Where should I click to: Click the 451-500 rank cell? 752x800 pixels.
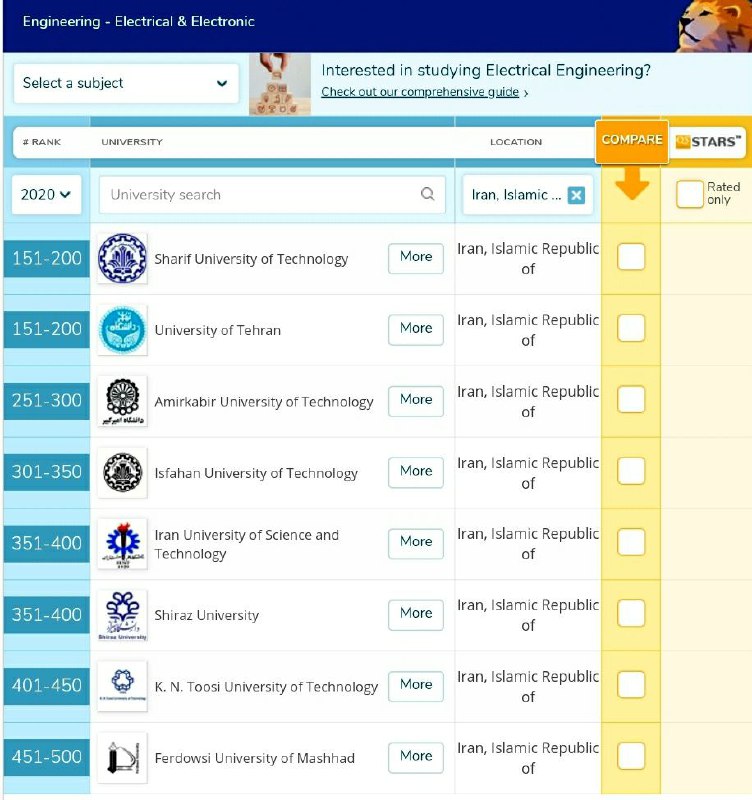[x=46, y=757]
